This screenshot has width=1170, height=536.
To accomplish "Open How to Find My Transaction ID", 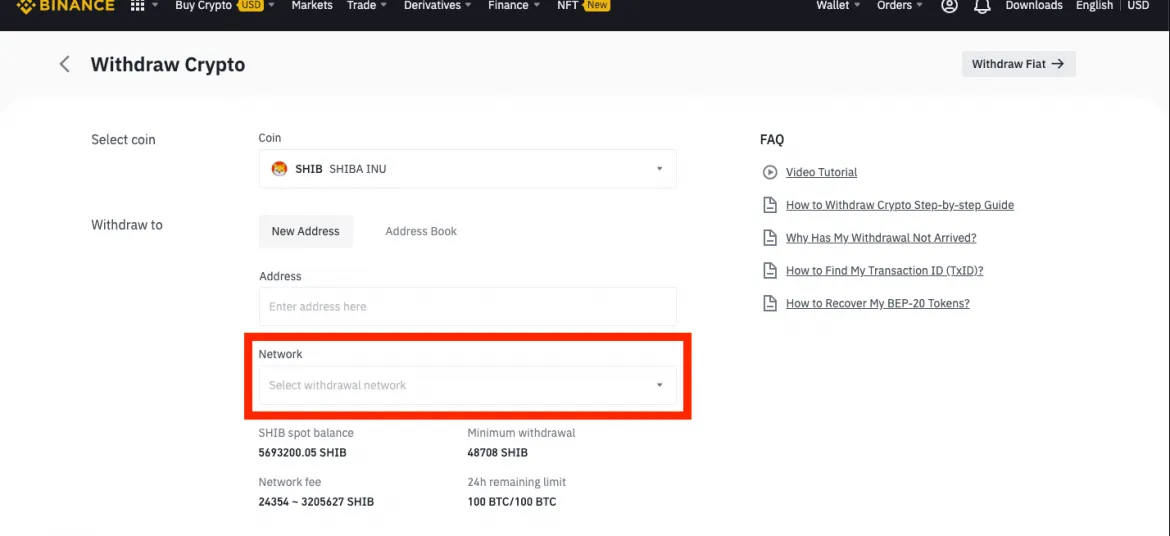I will point(884,271).
